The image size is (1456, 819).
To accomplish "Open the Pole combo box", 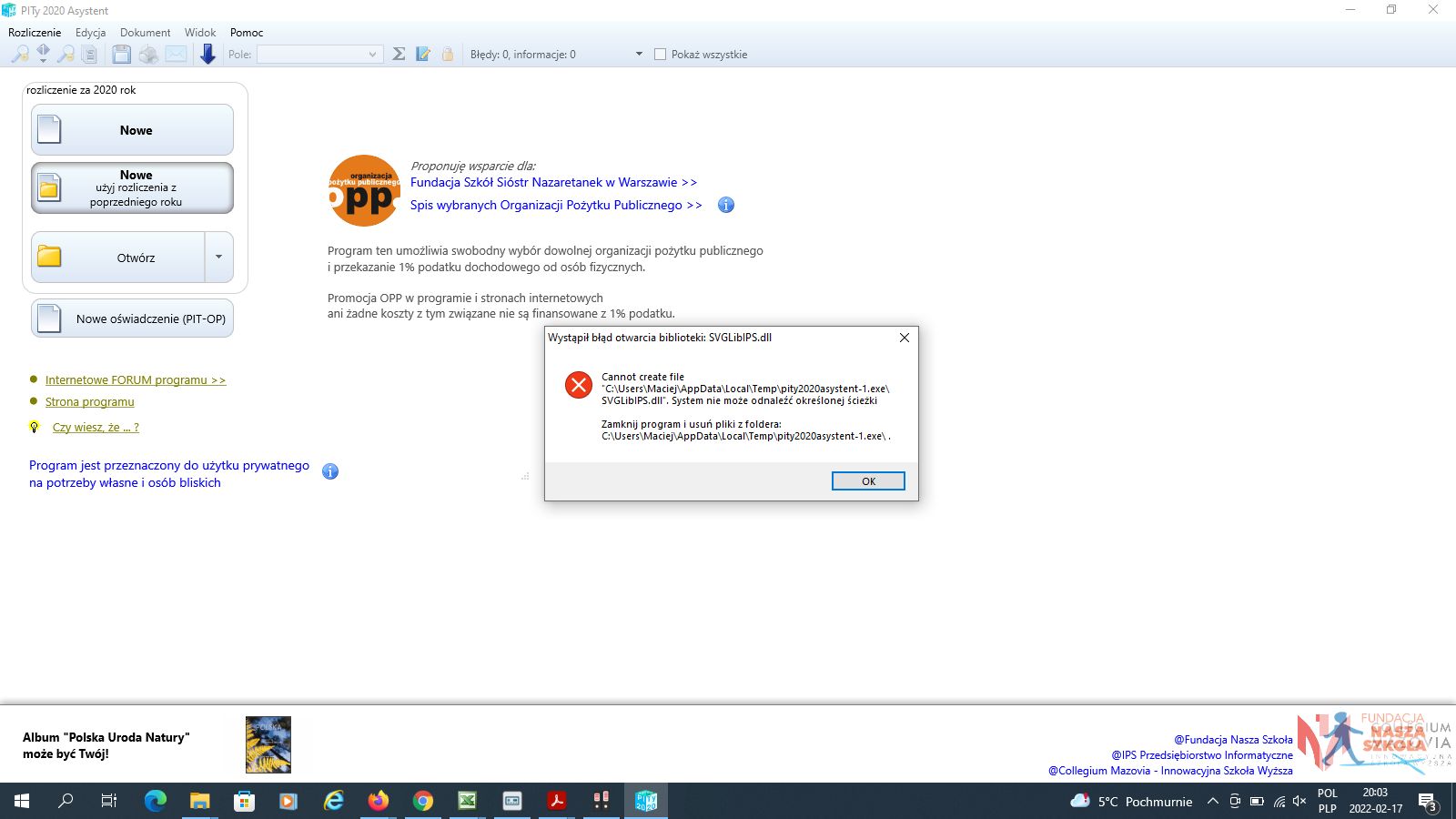I will (x=318, y=55).
